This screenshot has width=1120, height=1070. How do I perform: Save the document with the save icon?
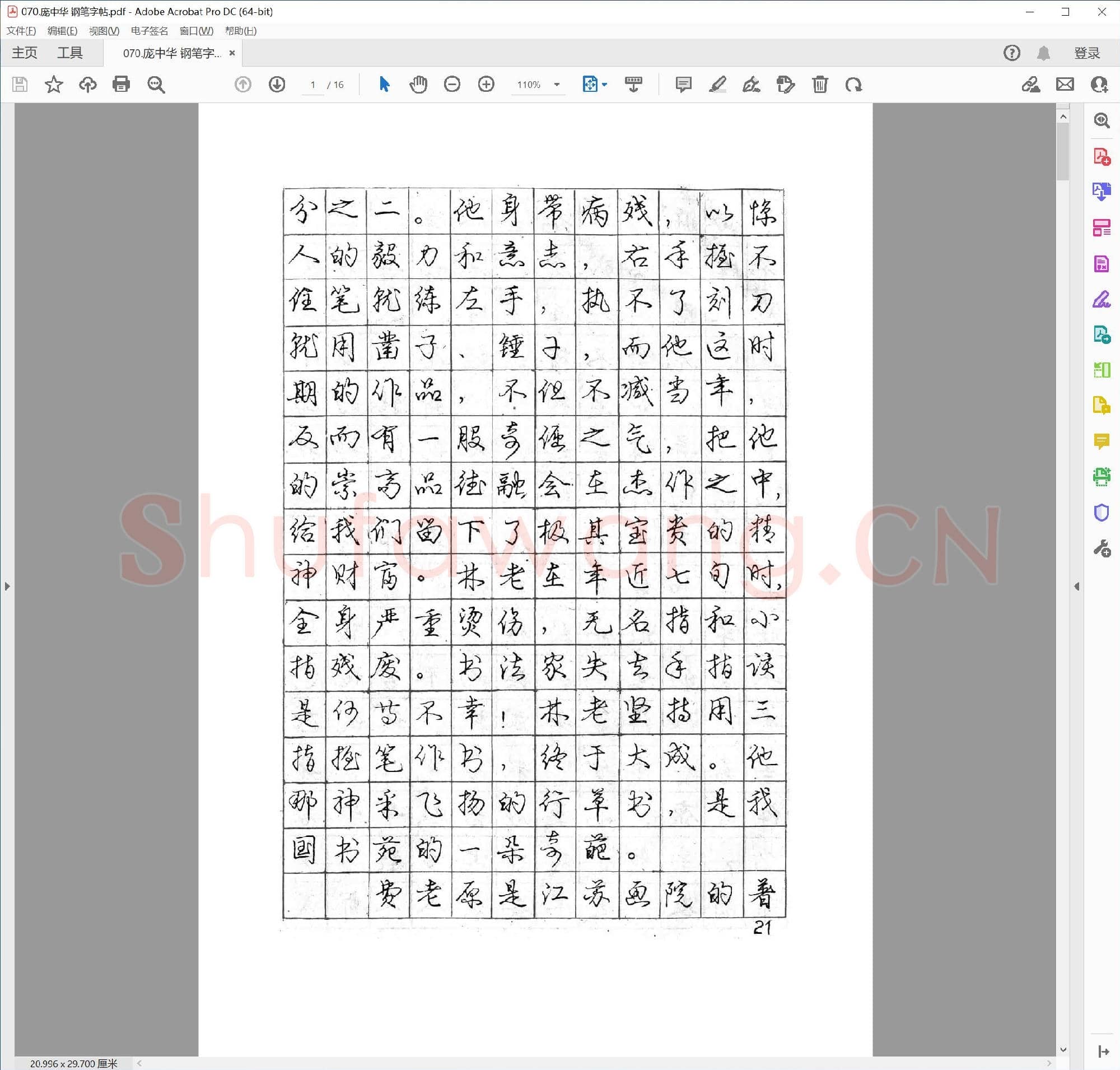tap(20, 85)
